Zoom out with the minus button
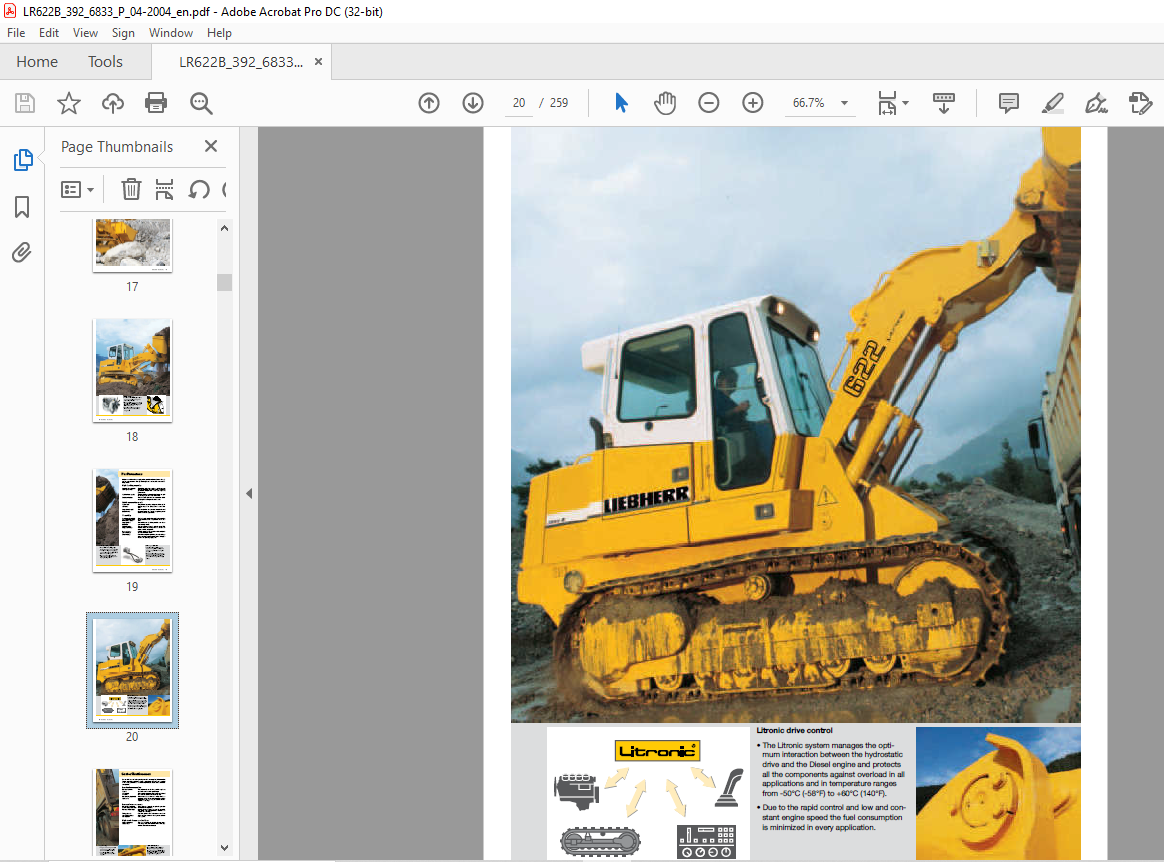This screenshot has height=862, width=1164. pyautogui.click(x=709, y=102)
